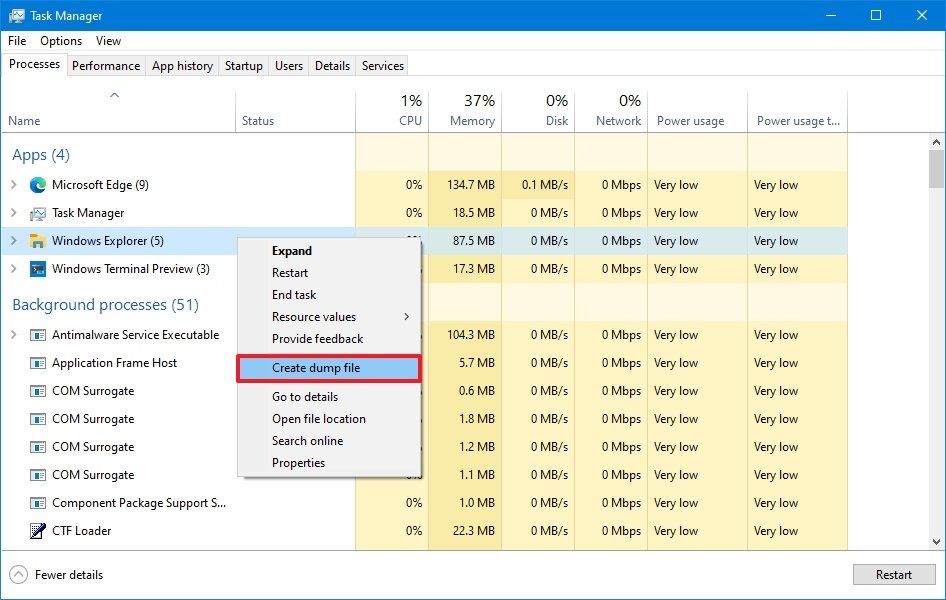Click the Component Package Support icon
Viewport: 946px width, 600px height.
click(x=38, y=502)
